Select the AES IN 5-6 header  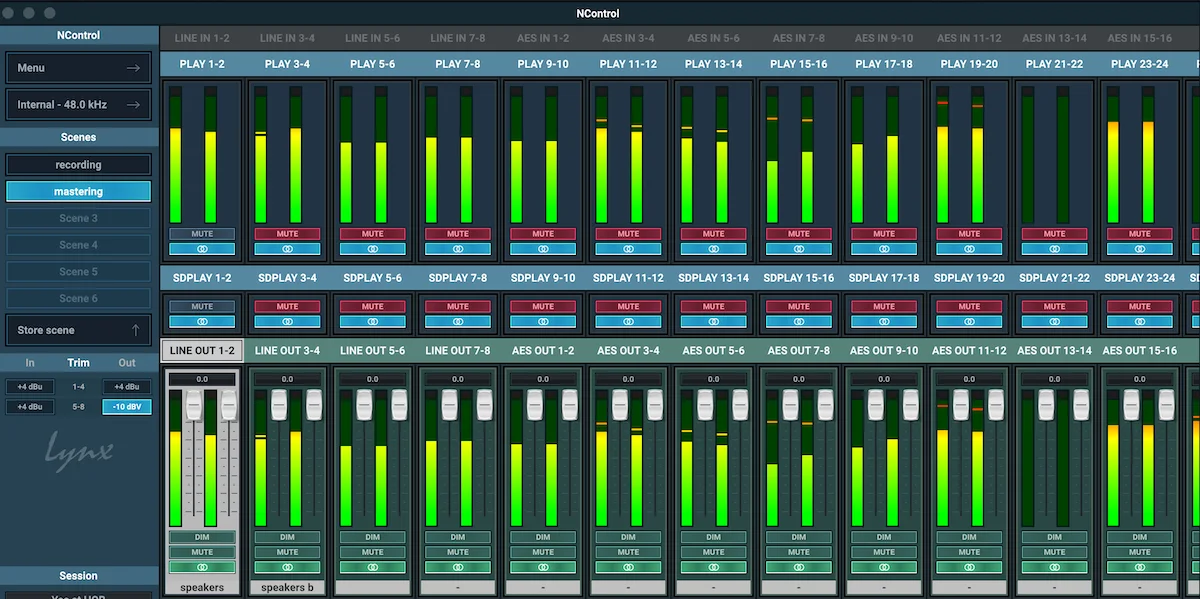(713, 38)
